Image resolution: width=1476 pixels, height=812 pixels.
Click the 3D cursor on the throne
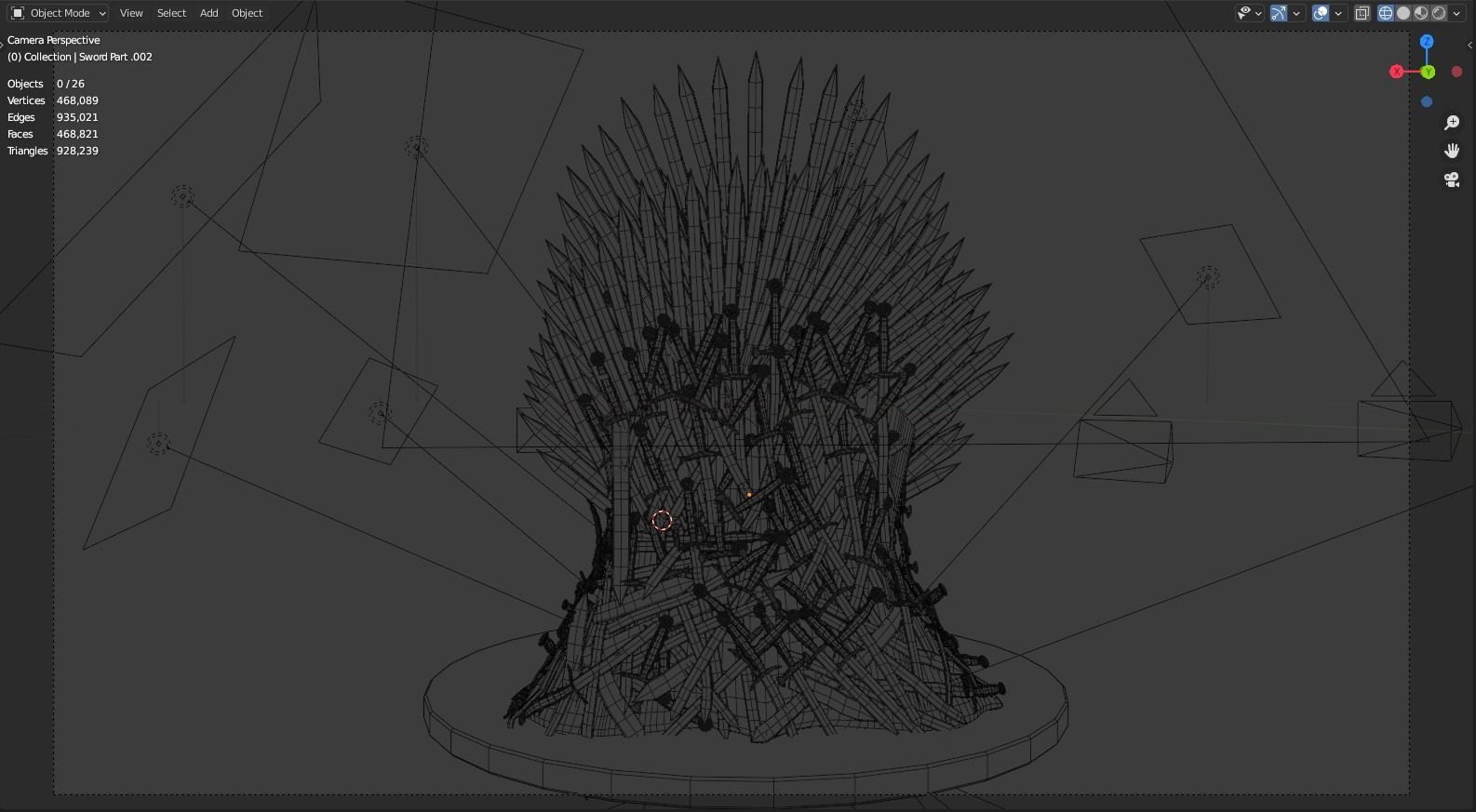tap(662, 521)
